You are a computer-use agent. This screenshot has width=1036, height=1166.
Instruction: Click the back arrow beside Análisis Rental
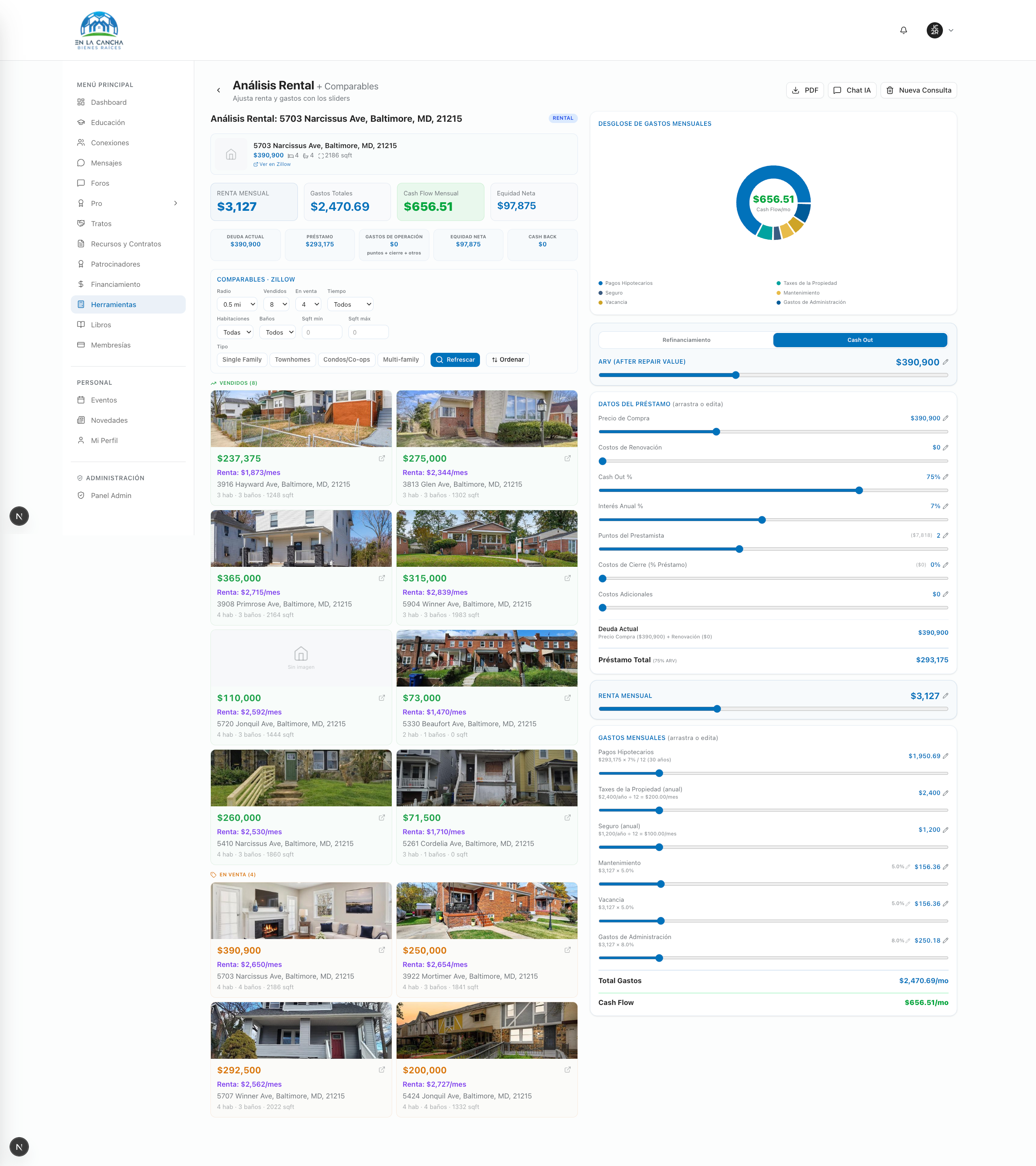click(219, 90)
